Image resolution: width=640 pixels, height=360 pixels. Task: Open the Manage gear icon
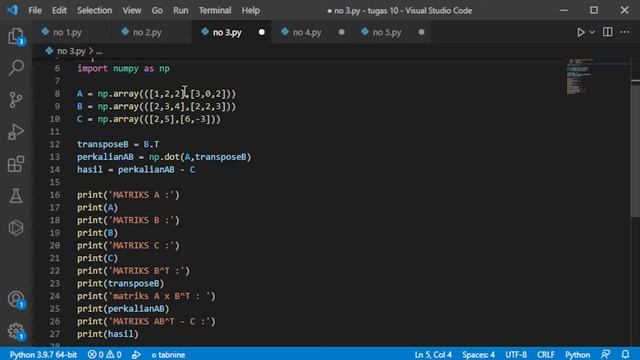click(16, 331)
